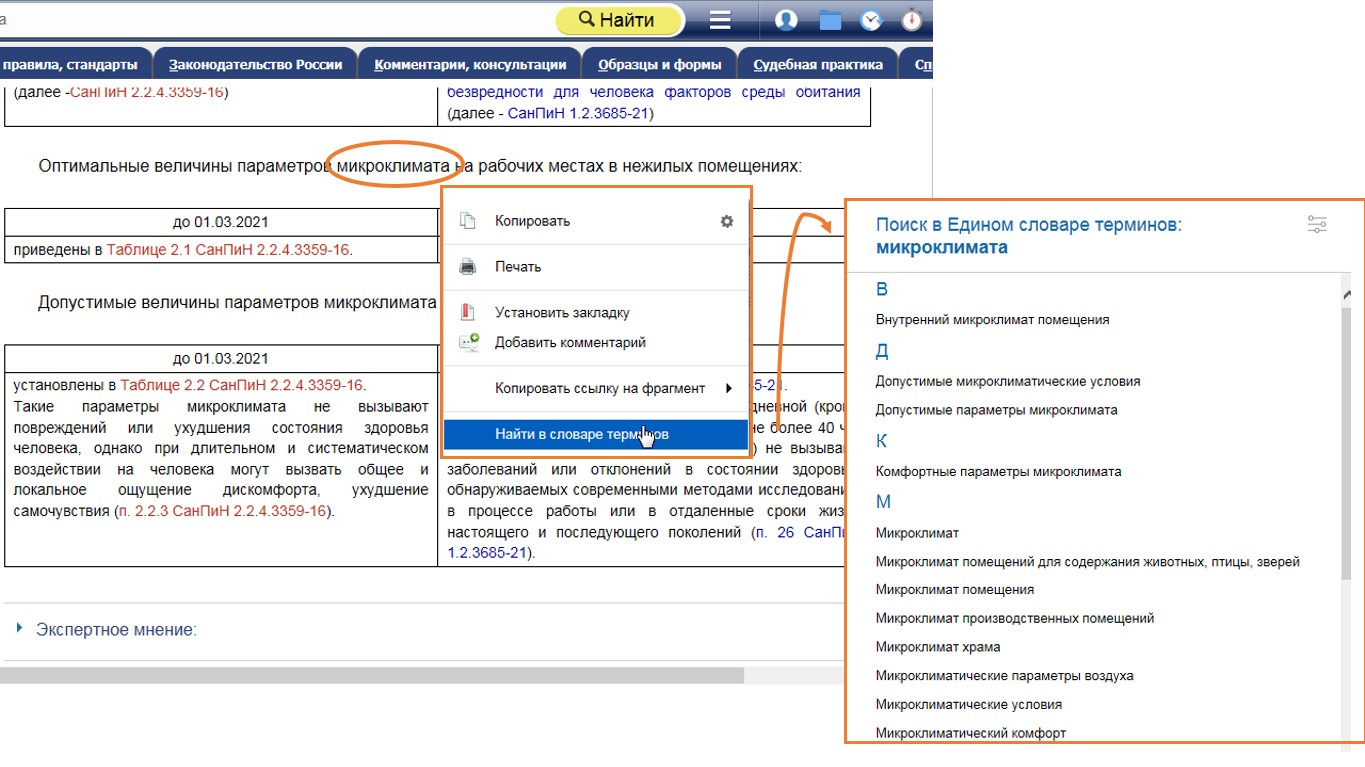Switch to the Образцы и формы tab
The height and width of the screenshot is (767, 1365).
coord(660,65)
